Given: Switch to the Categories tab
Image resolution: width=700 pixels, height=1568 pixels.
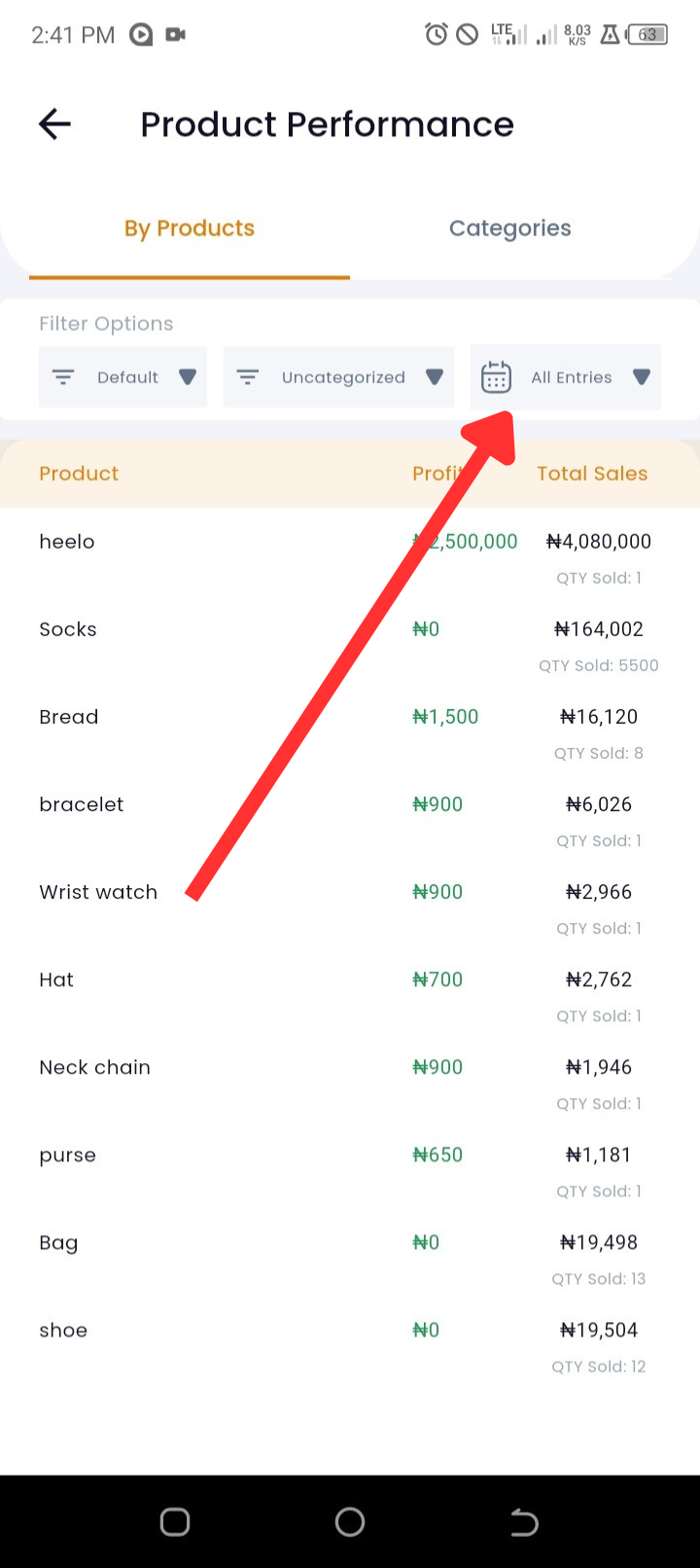Looking at the screenshot, I should 510,229.
